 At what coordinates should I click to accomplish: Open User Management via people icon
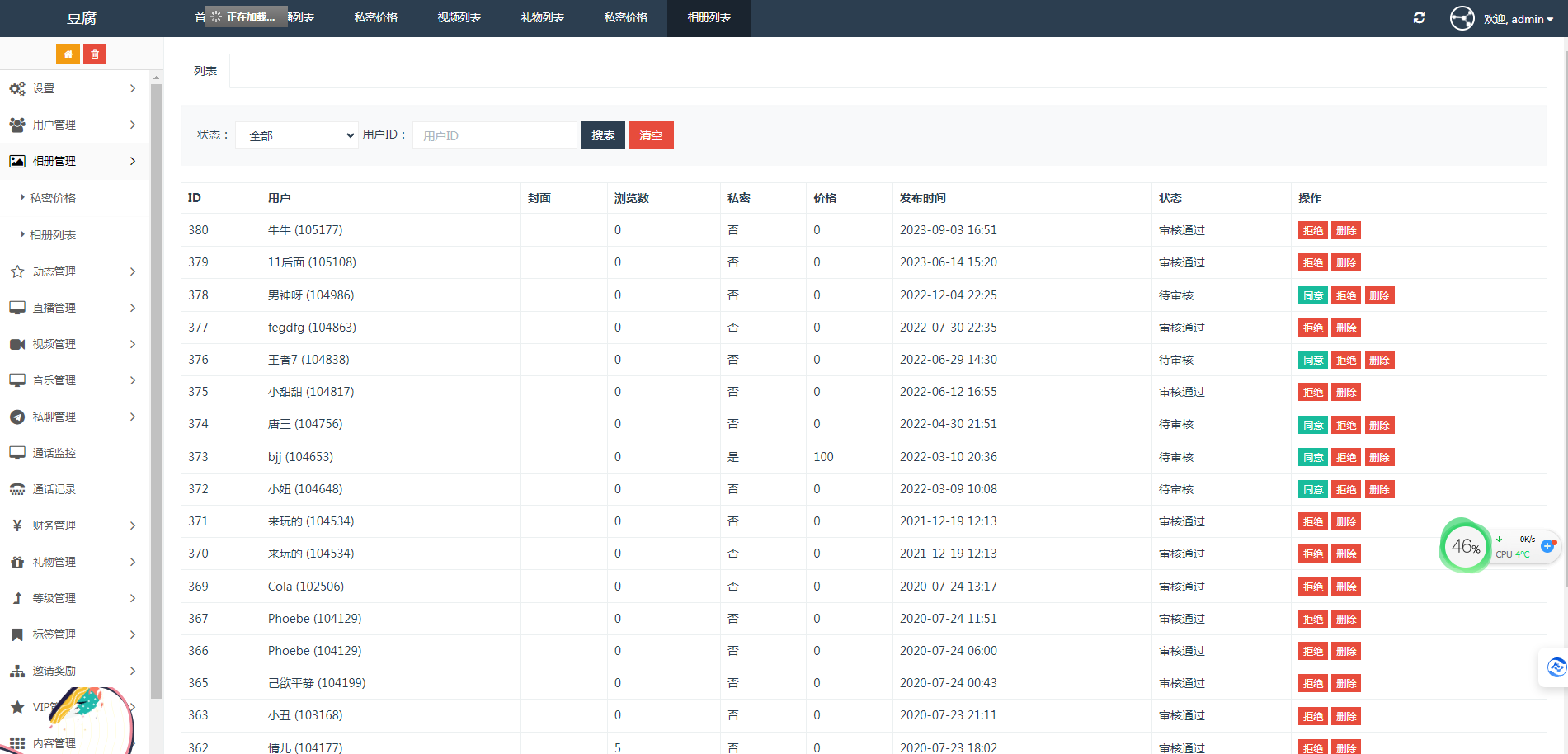17,125
